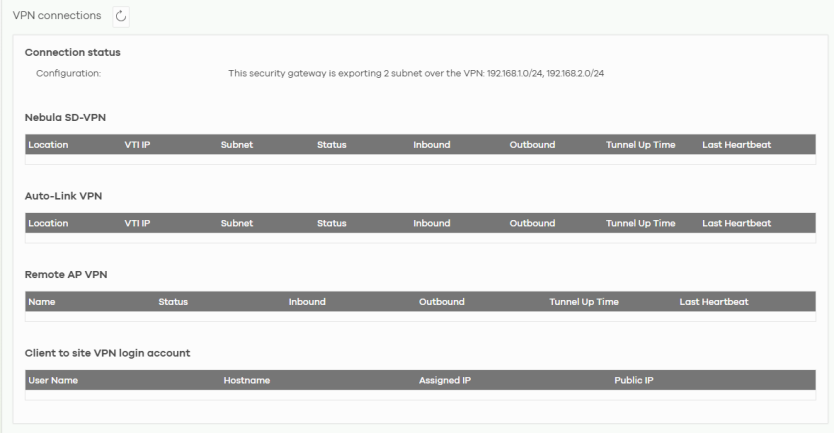
Task: Sort login accounts by User Name column
Action: click(53, 380)
